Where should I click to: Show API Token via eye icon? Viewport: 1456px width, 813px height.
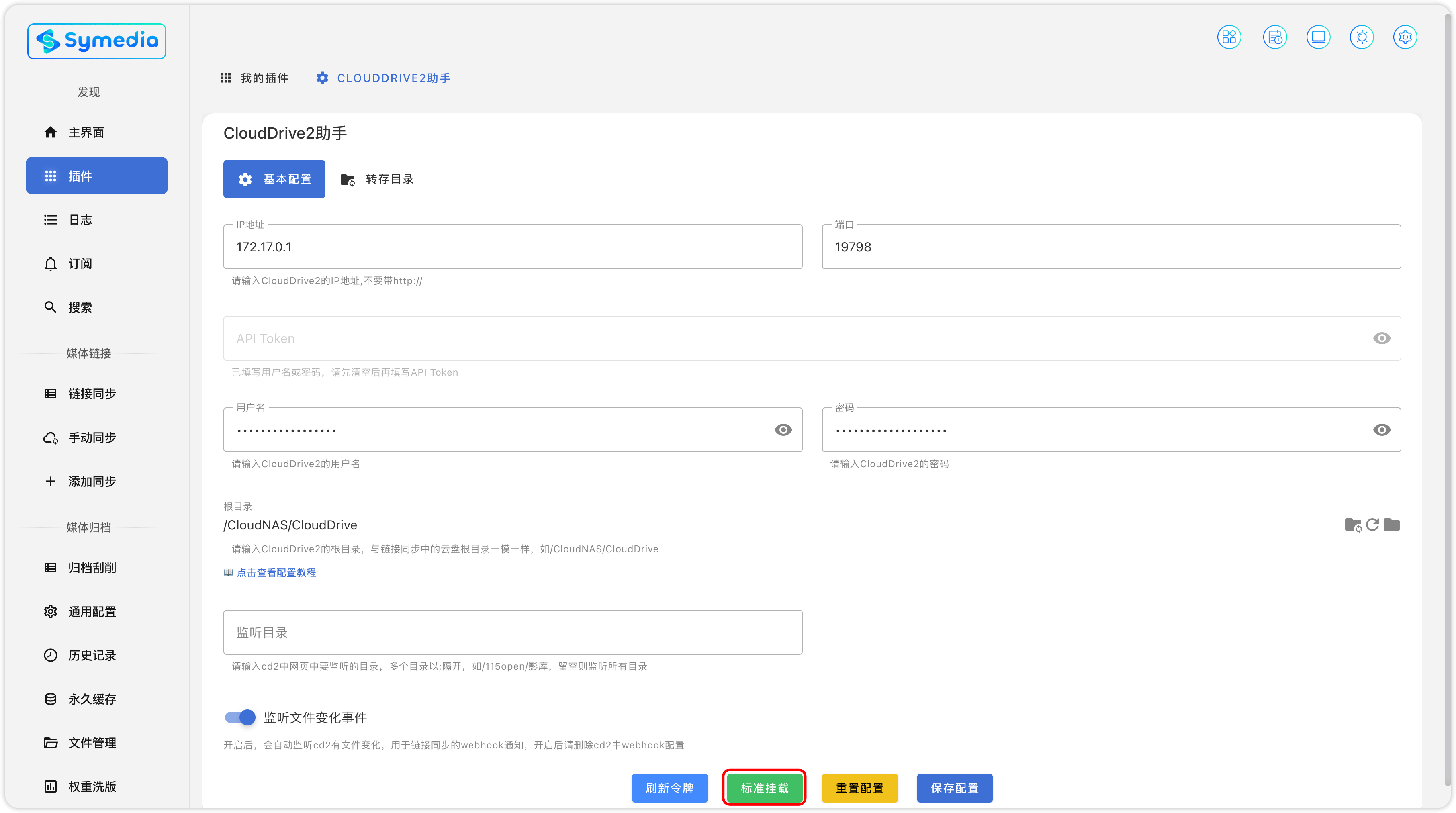1381,339
